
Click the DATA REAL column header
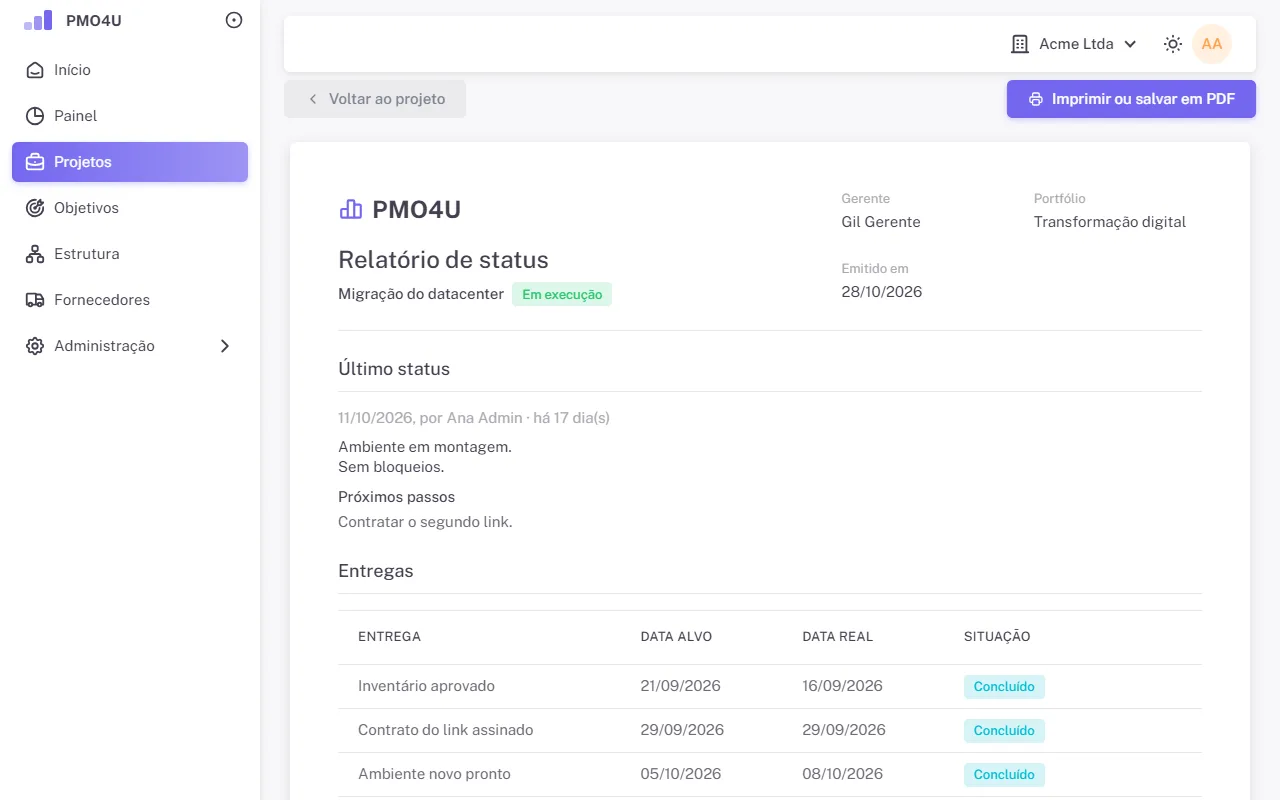pos(837,637)
